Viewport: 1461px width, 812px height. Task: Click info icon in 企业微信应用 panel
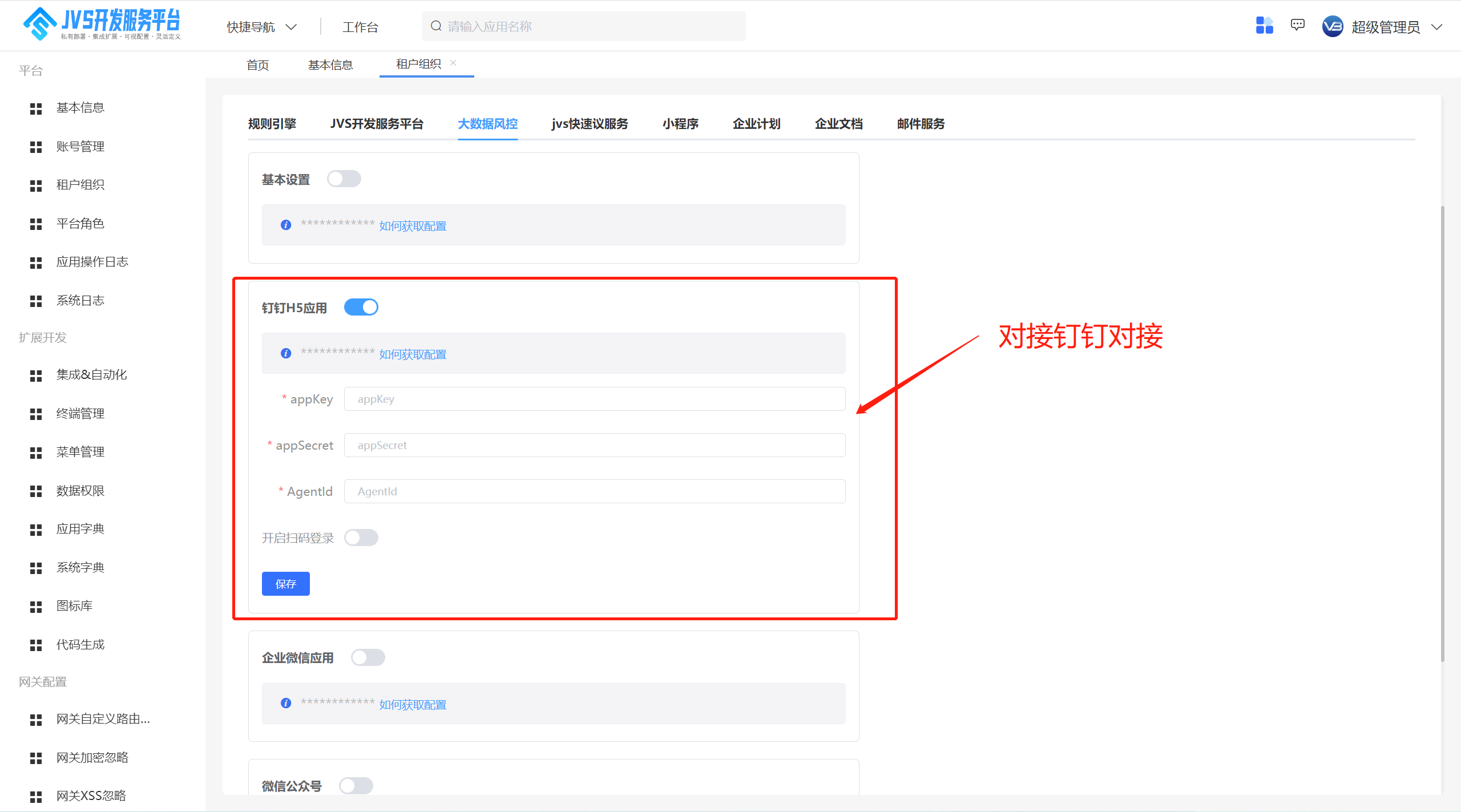(x=286, y=703)
